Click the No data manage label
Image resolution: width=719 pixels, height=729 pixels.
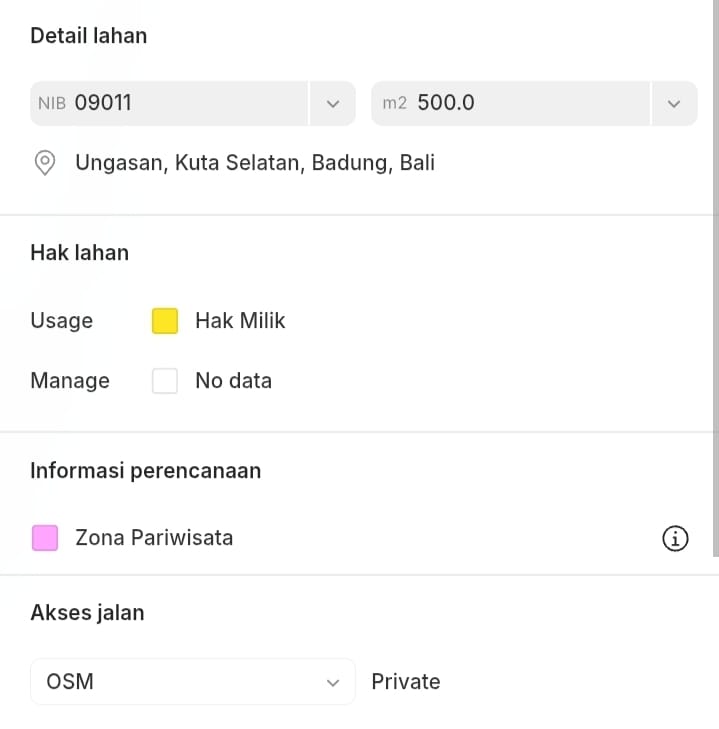pyautogui.click(x=233, y=381)
